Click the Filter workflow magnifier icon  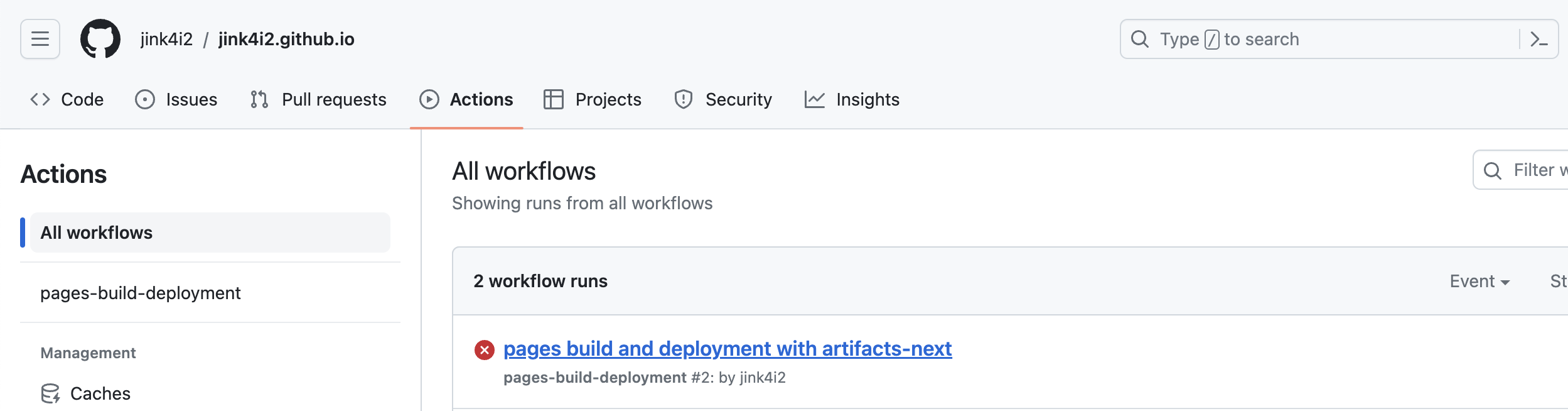(1493, 170)
